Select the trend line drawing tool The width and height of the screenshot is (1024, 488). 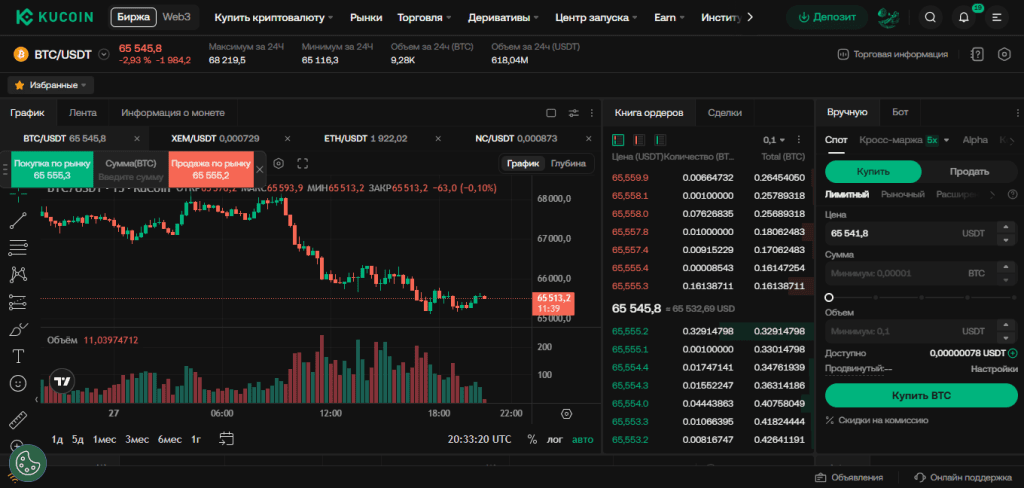pyautogui.click(x=18, y=220)
